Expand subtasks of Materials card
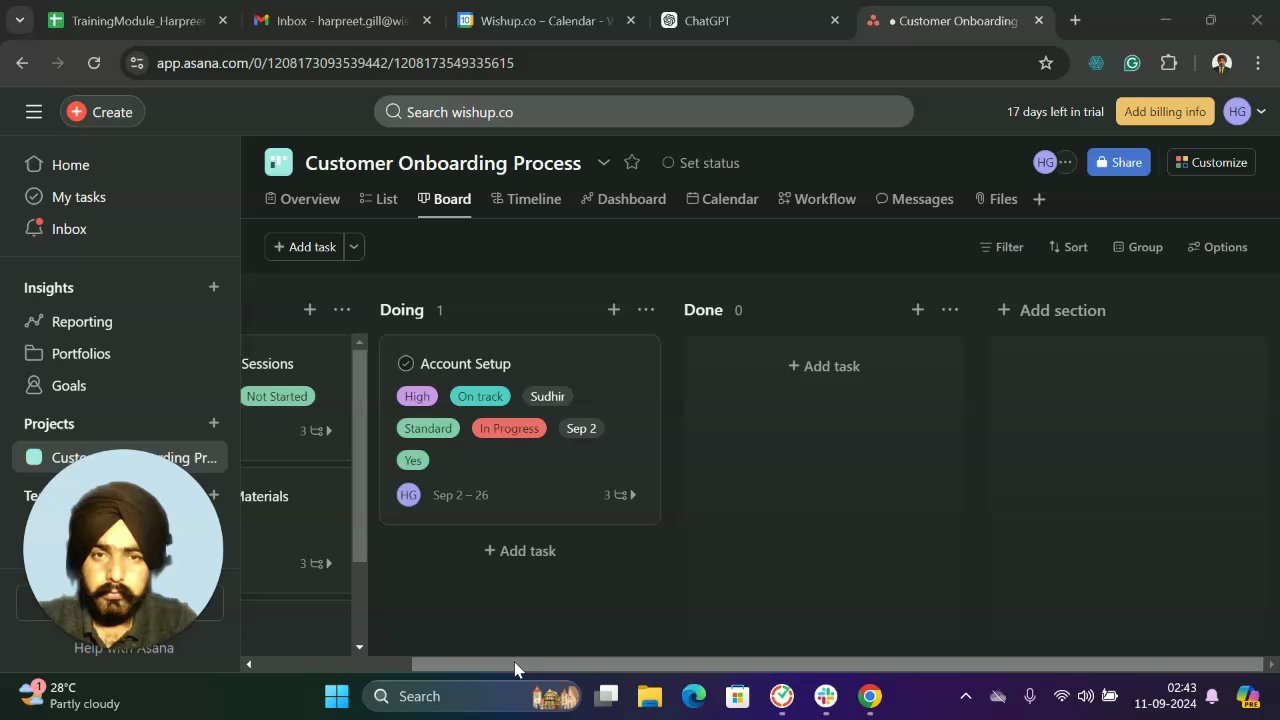Screen dimensions: 1280x720 [x=317, y=564]
